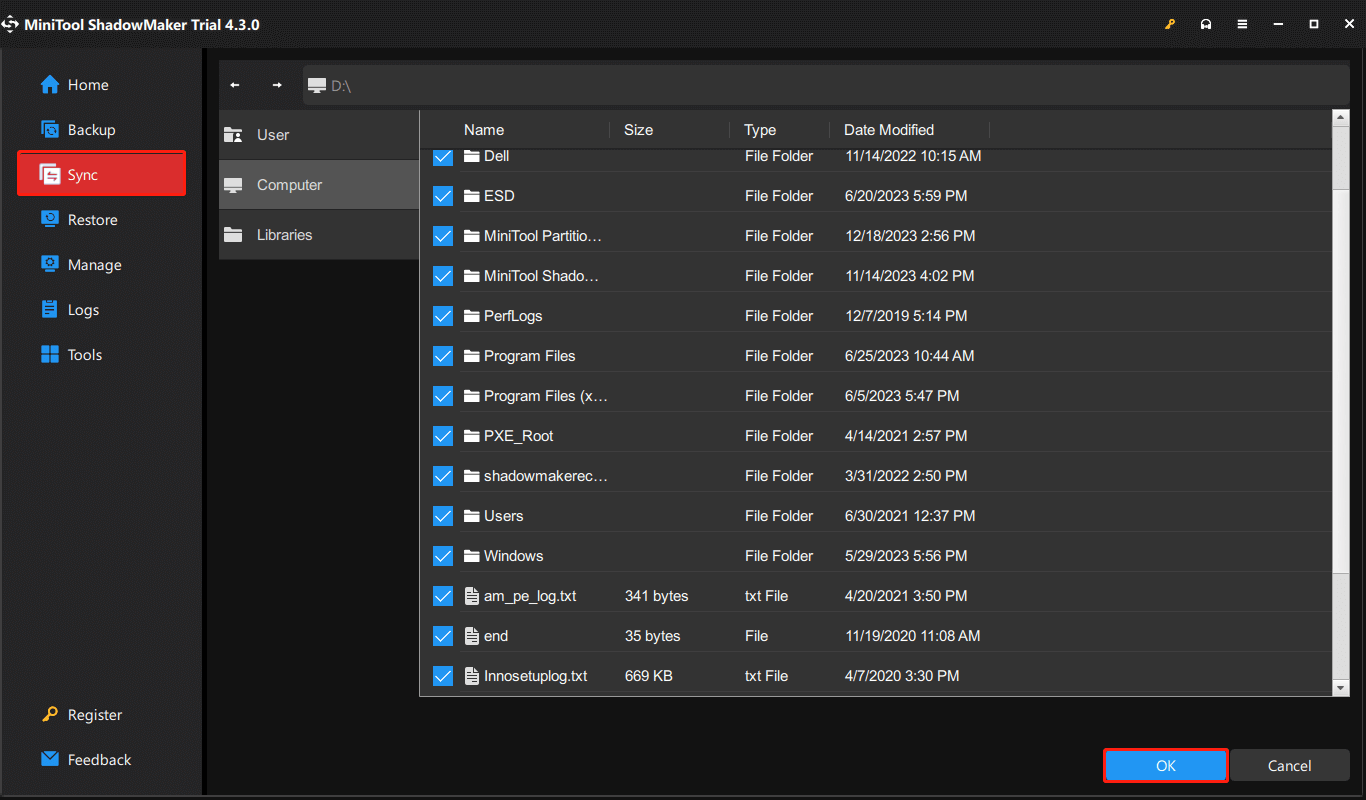The image size is (1366, 800).
Task: Open the Tools section
Action: pos(82,354)
